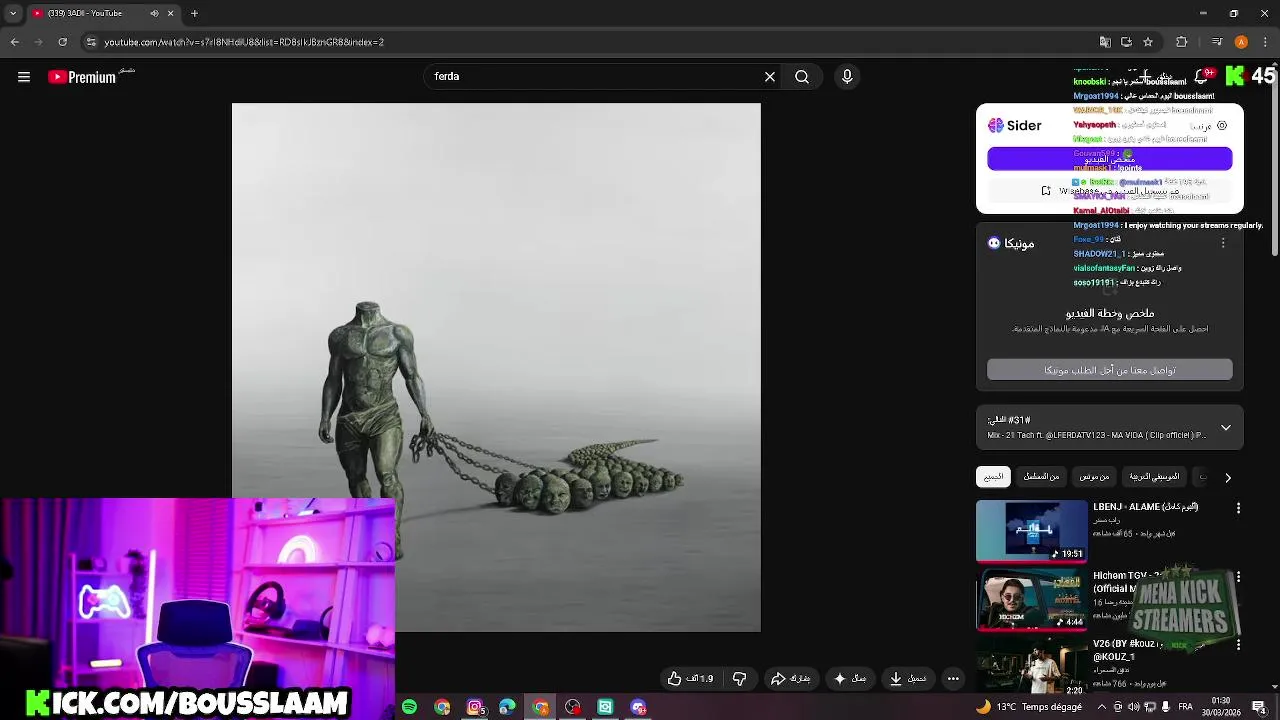Expand the Mix playlist panel chevron
The image size is (1280, 720).
click(x=1226, y=428)
